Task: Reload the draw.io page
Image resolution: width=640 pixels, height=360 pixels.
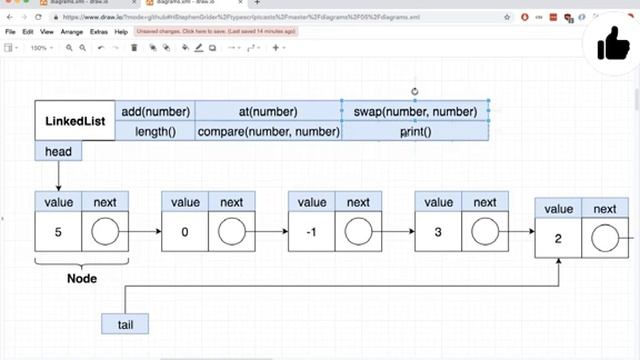Action: 38,17
